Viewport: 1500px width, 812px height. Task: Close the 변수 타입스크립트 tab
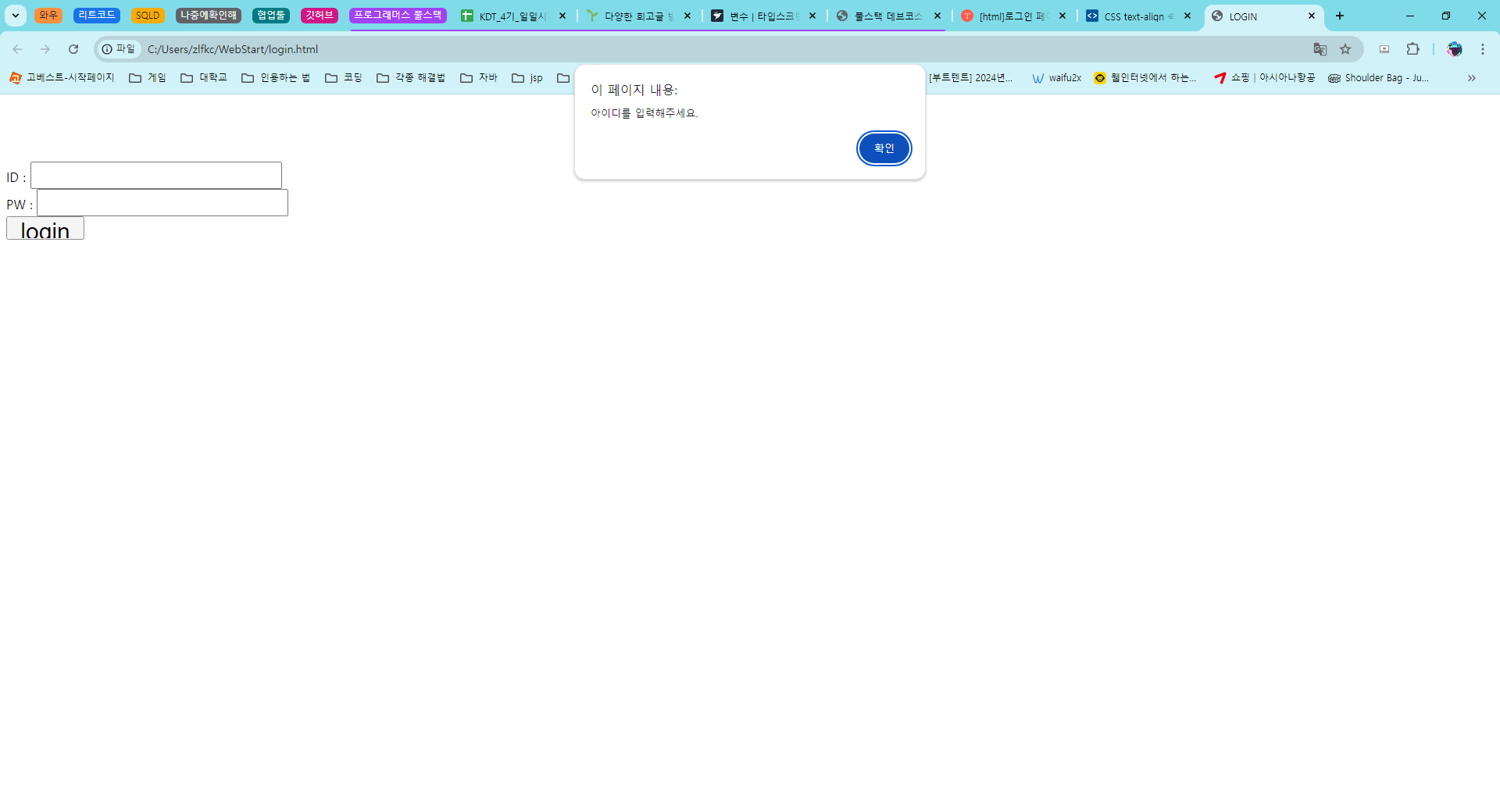click(x=812, y=16)
